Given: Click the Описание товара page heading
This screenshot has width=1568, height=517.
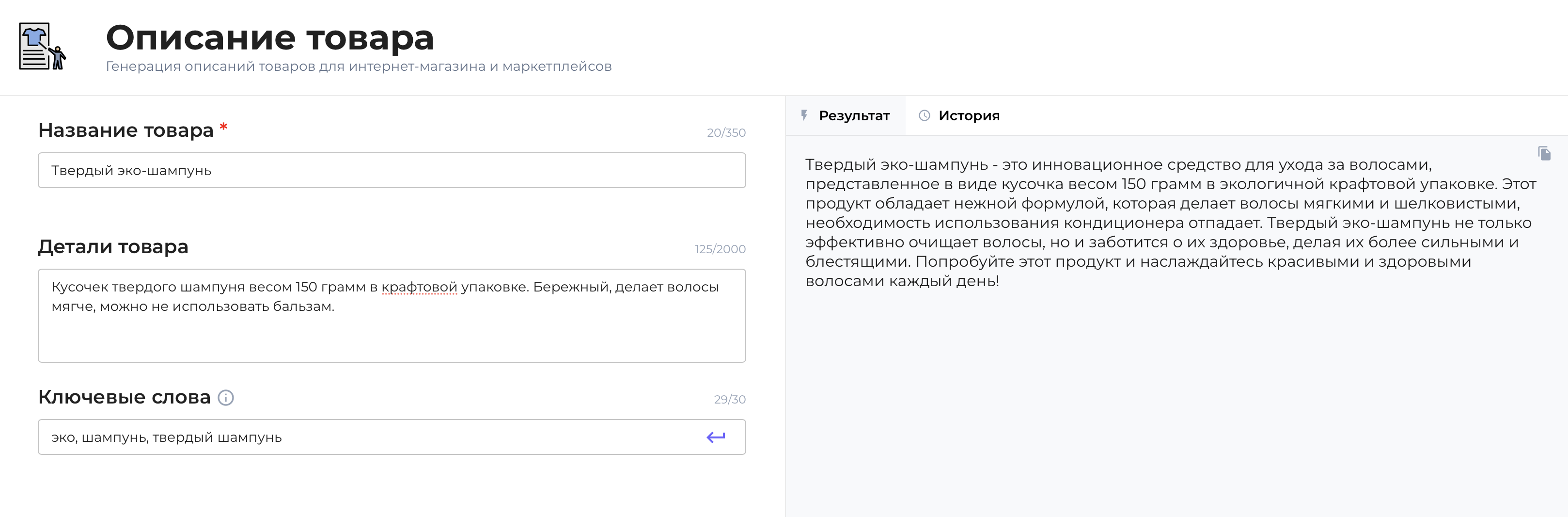Looking at the screenshot, I should click(x=270, y=38).
